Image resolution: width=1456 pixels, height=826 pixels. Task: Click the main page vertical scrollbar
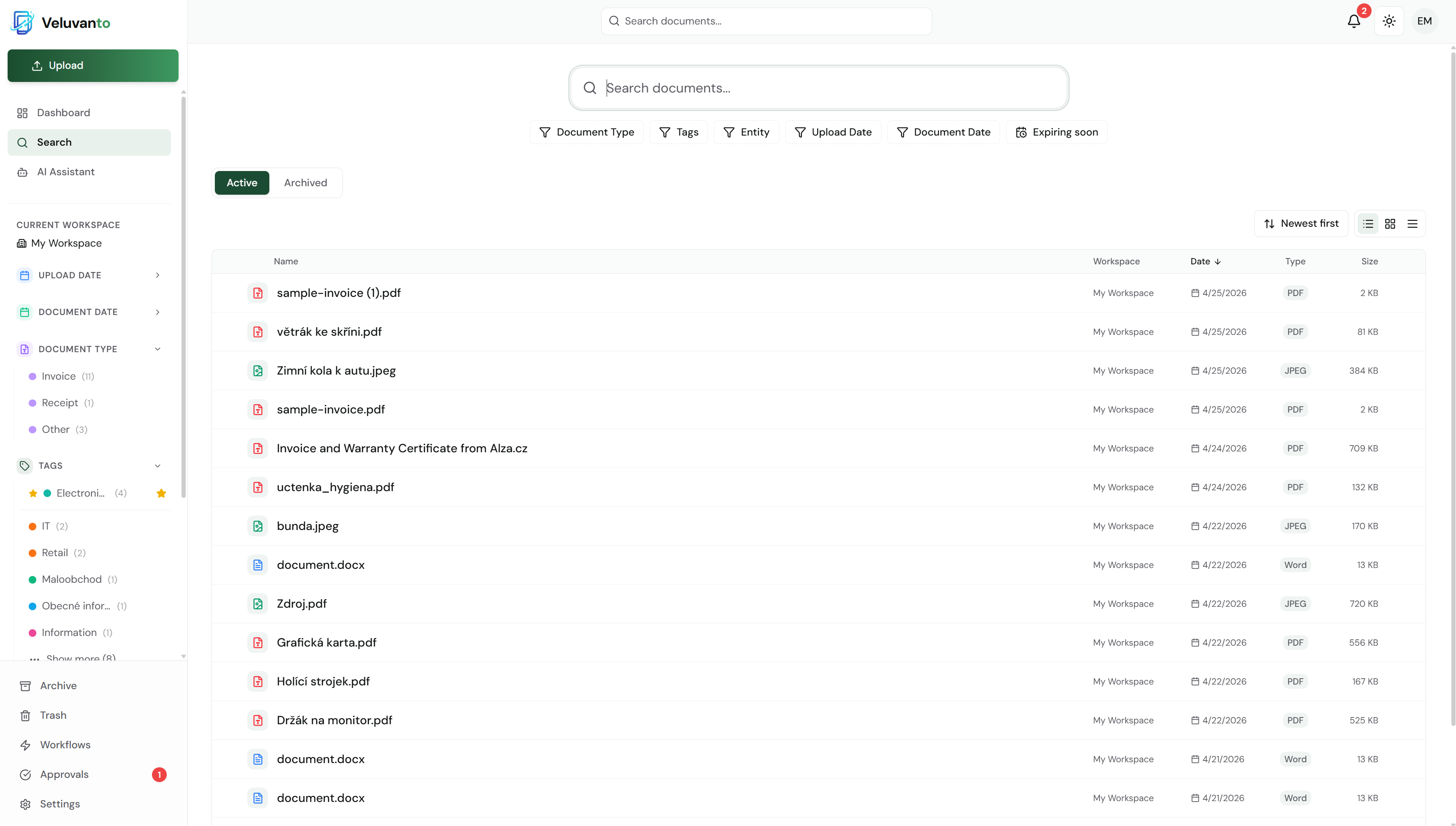pyautogui.click(x=1453, y=389)
